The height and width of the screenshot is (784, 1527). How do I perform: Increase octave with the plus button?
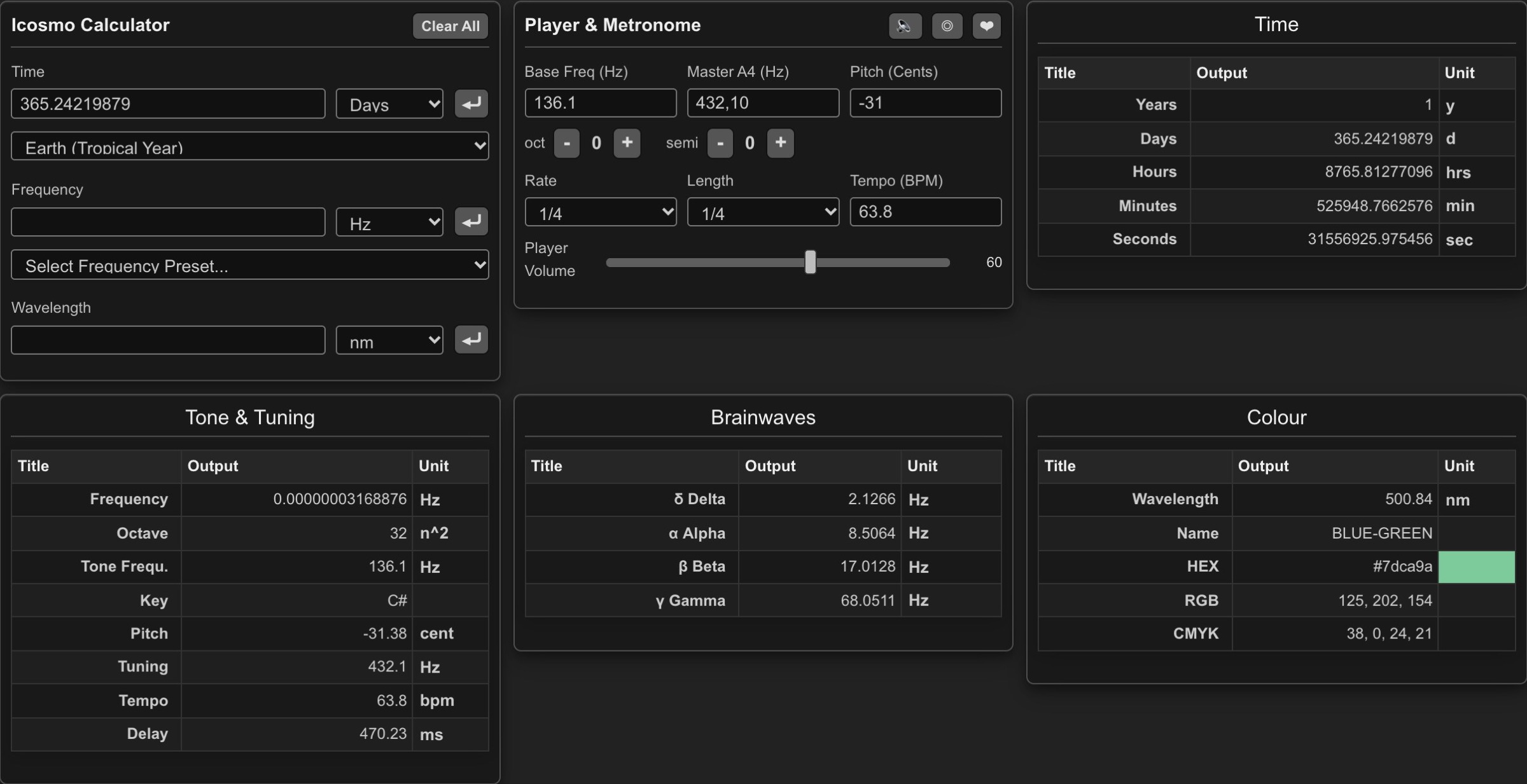point(627,142)
